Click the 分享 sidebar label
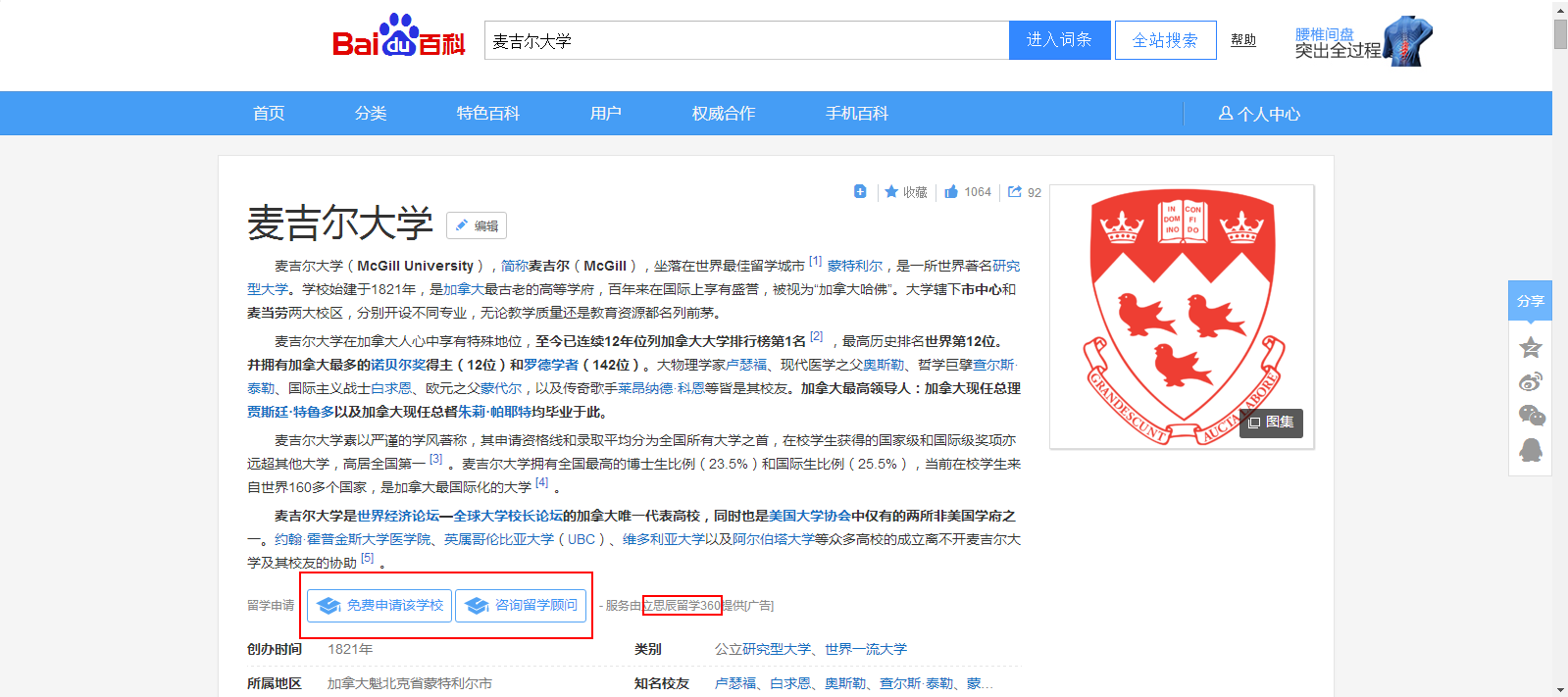1568x697 pixels. tap(1530, 301)
